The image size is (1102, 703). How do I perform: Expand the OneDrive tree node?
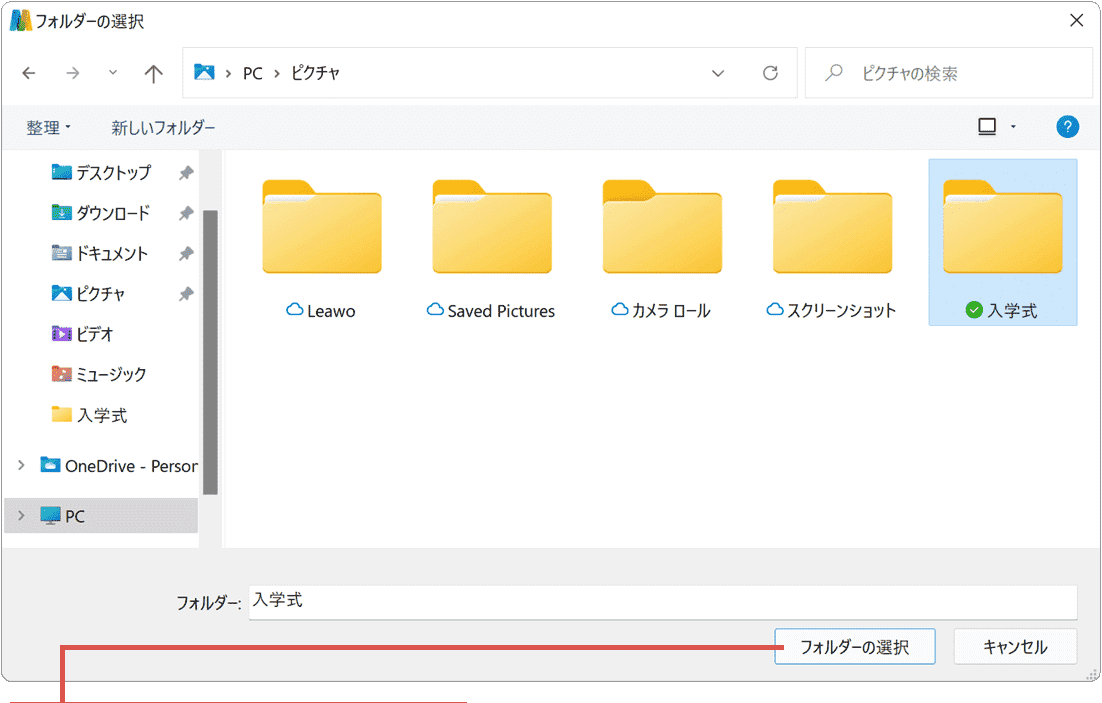pos(21,465)
